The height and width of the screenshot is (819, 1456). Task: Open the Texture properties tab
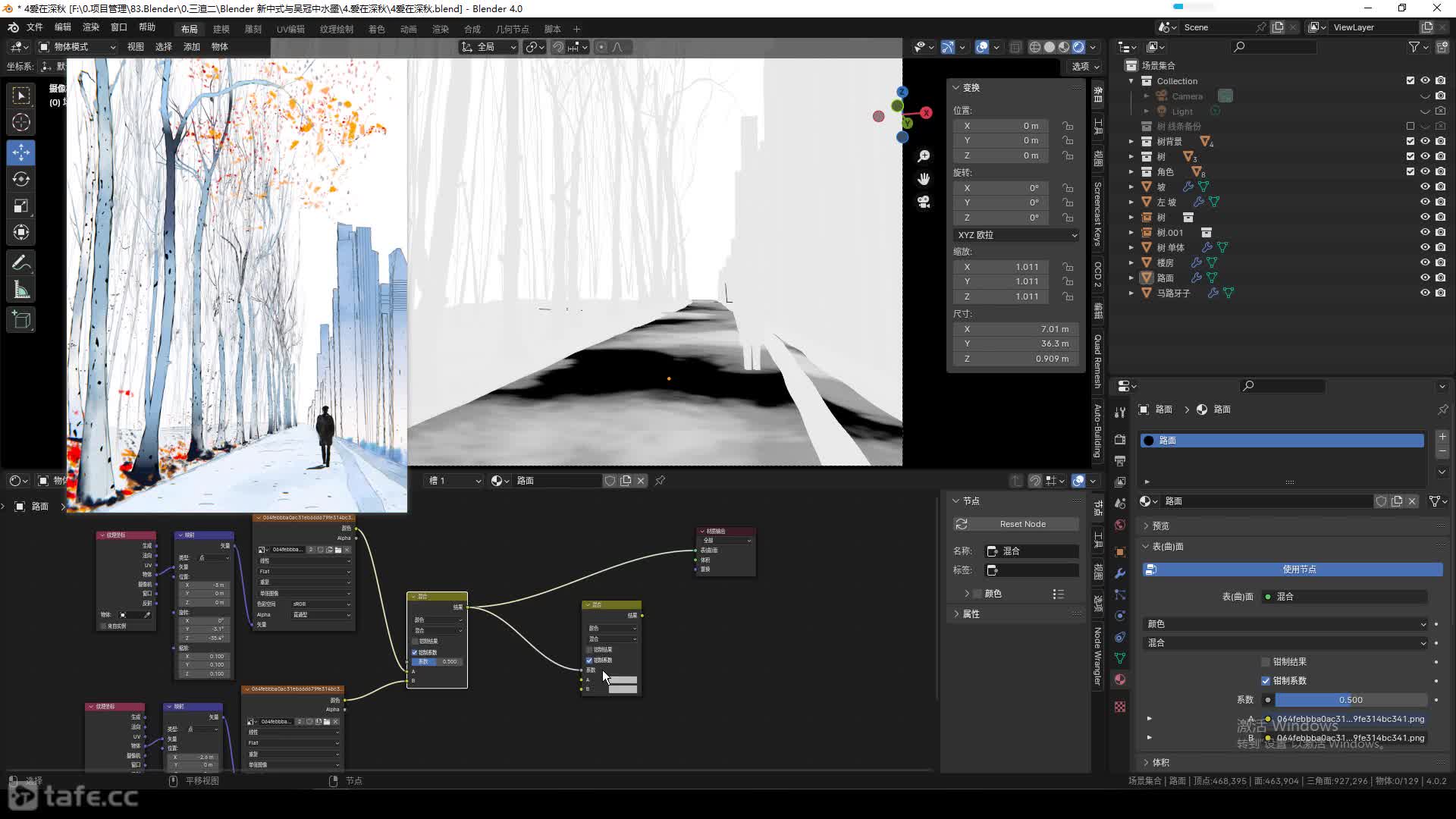pos(1120,707)
